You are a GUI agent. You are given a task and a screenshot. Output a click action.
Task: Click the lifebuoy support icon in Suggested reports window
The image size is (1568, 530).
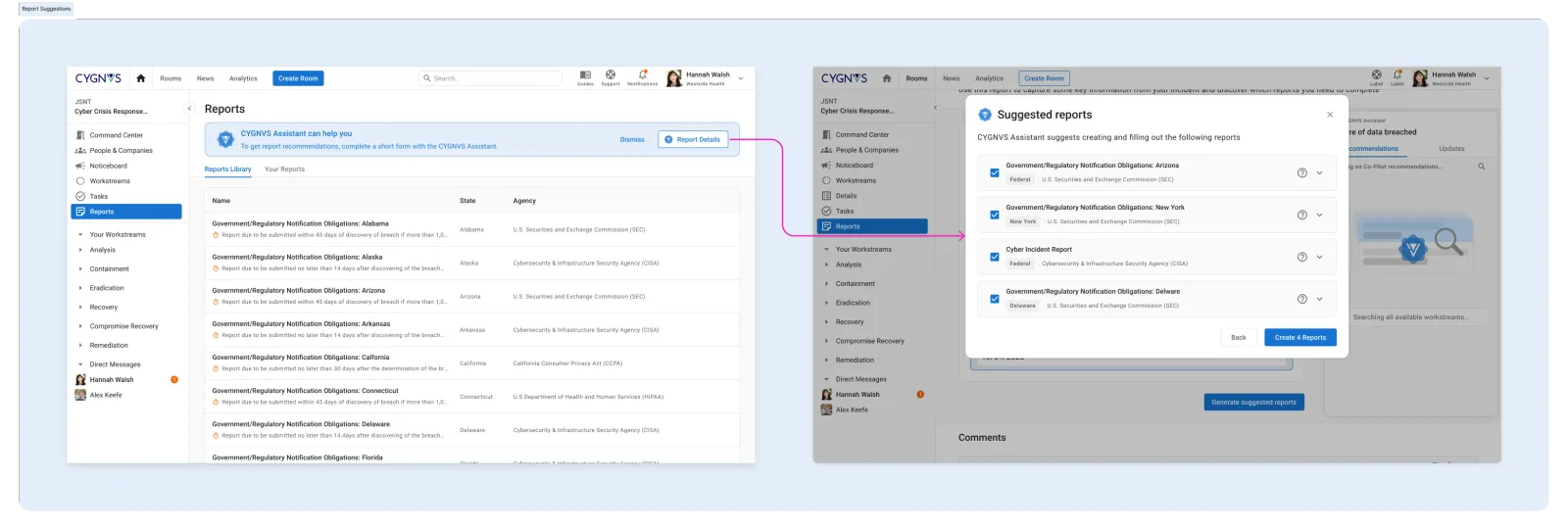coord(1376,74)
